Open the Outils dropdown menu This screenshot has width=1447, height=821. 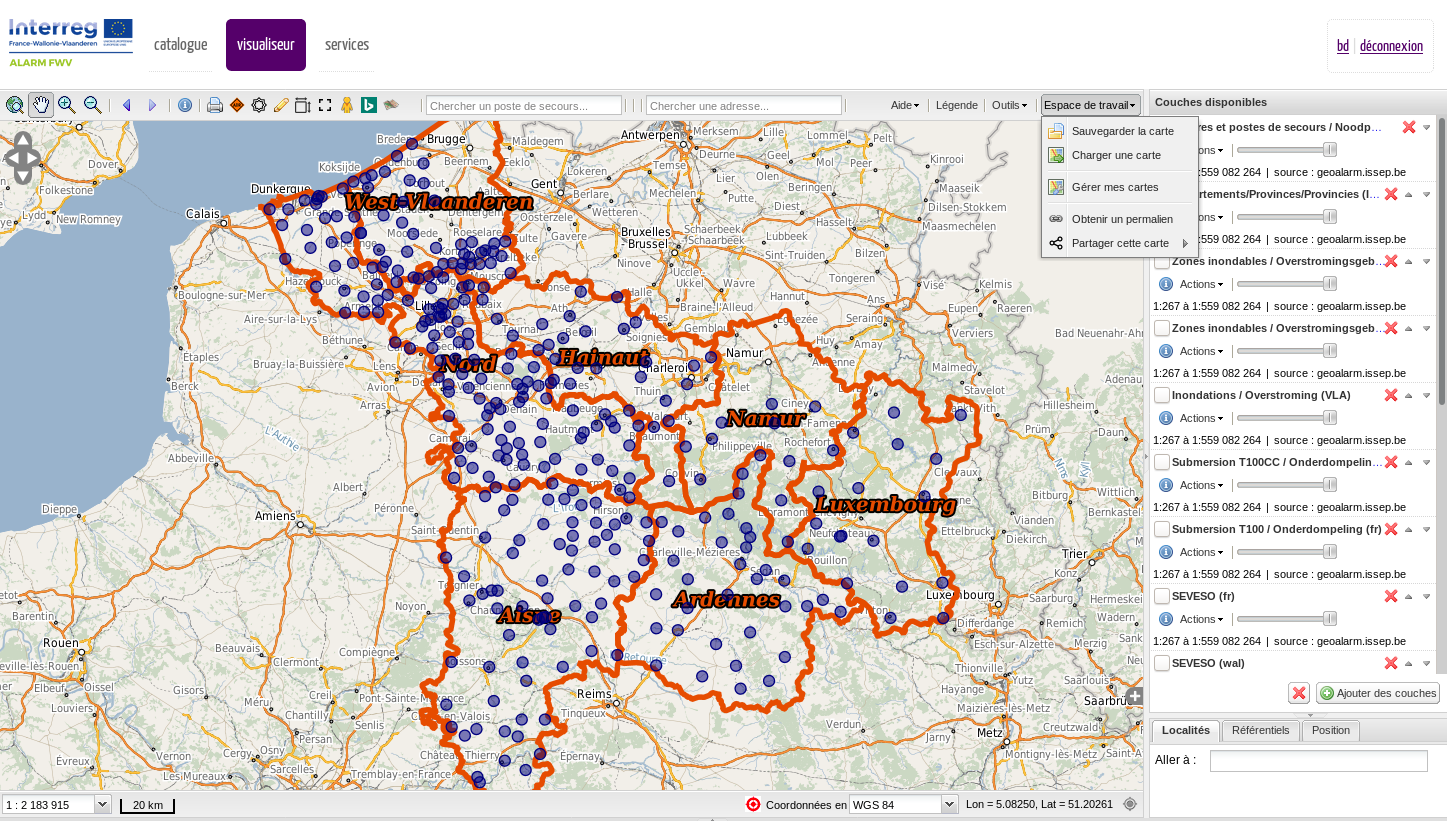tap(1009, 105)
